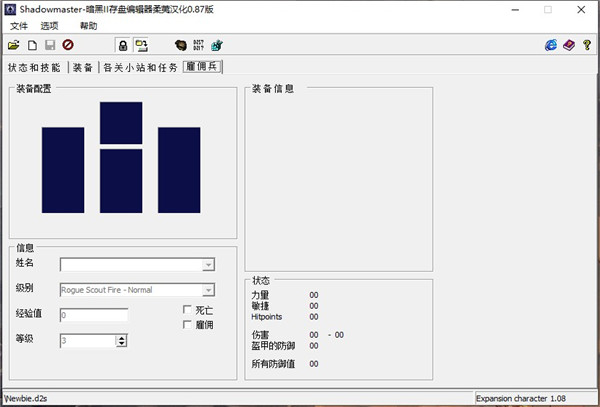Click the 等级 level number field

point(88,340)
